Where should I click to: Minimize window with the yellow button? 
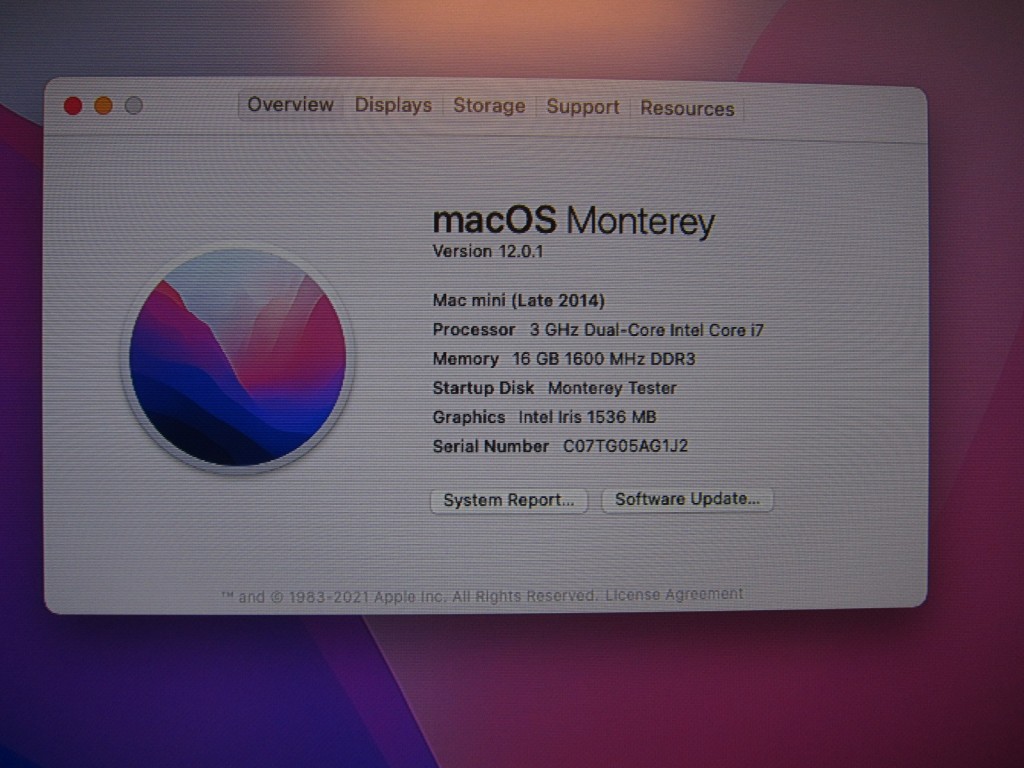[103, 106]
